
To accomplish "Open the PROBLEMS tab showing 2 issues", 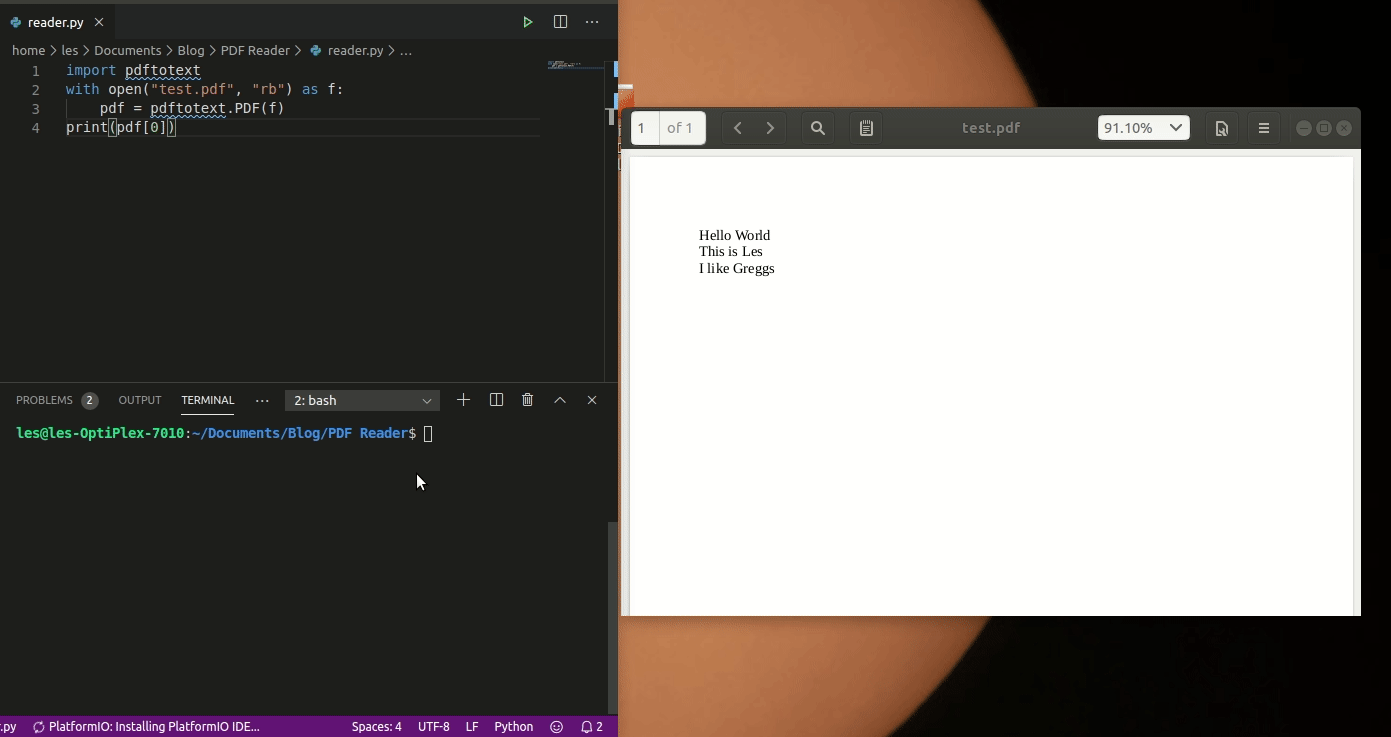I will coord(46,400).
